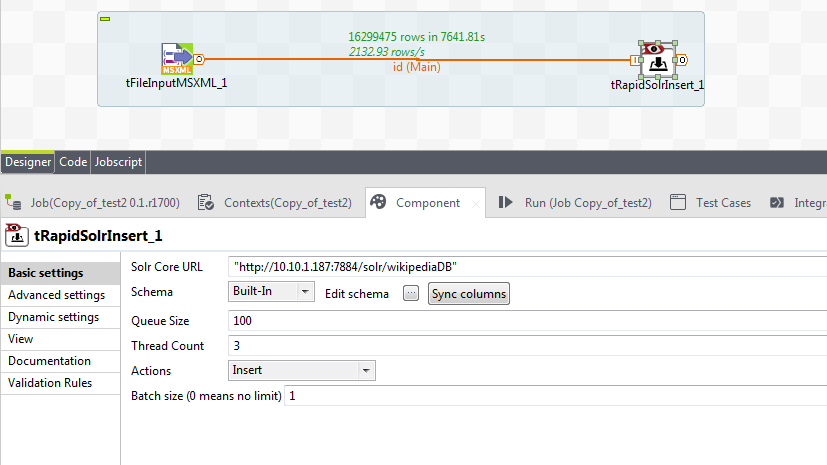827x465 pixels.
Task: Click the tFileInputMSXML_1 output connector
Action: pos(199,59)
